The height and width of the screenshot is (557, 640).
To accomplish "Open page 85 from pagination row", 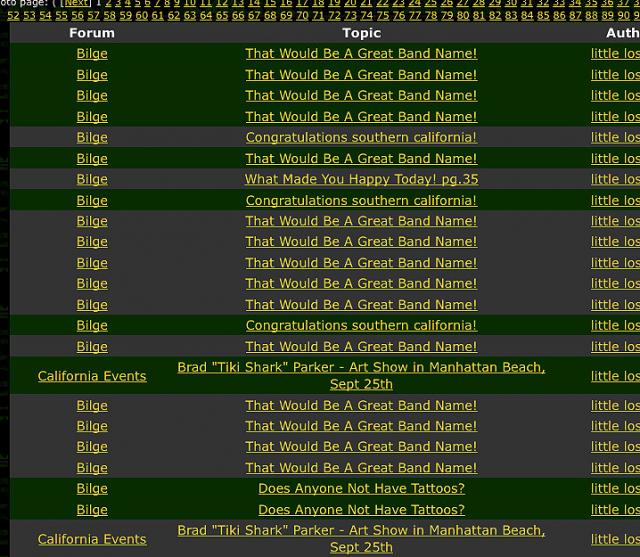I will tap(543, 15).
